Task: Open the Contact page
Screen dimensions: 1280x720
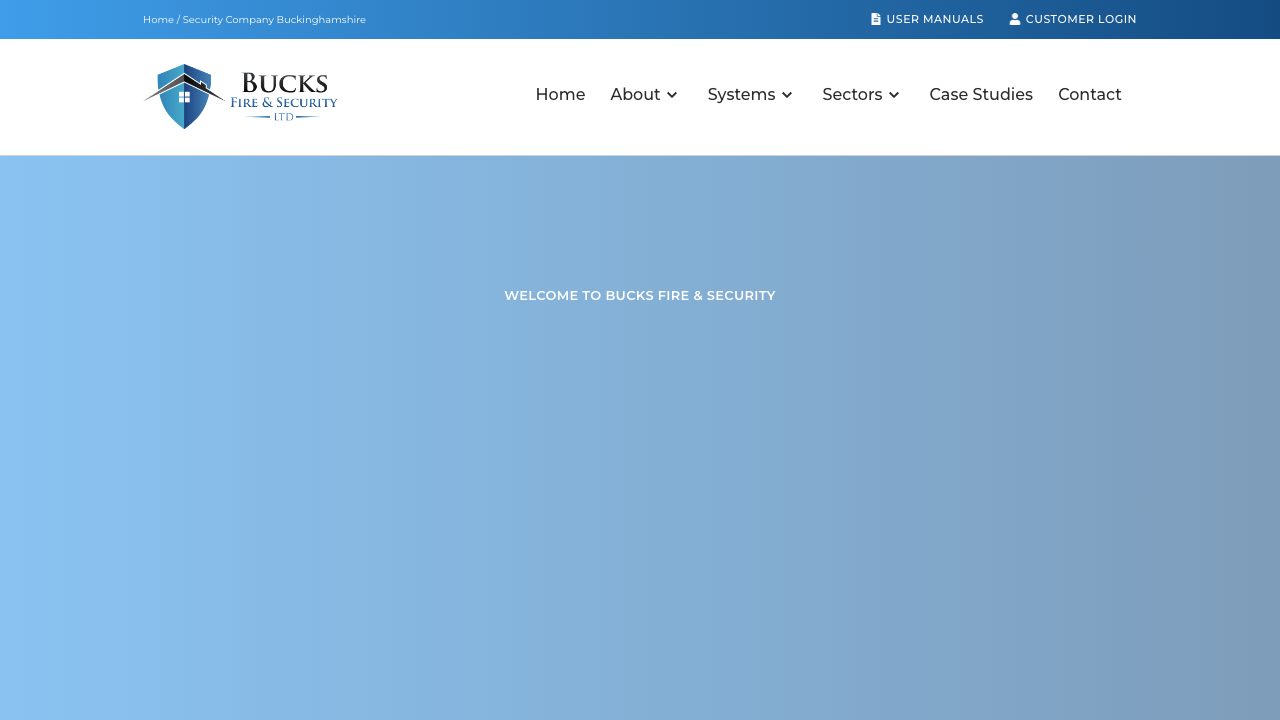Action: tap(1090, 94)
